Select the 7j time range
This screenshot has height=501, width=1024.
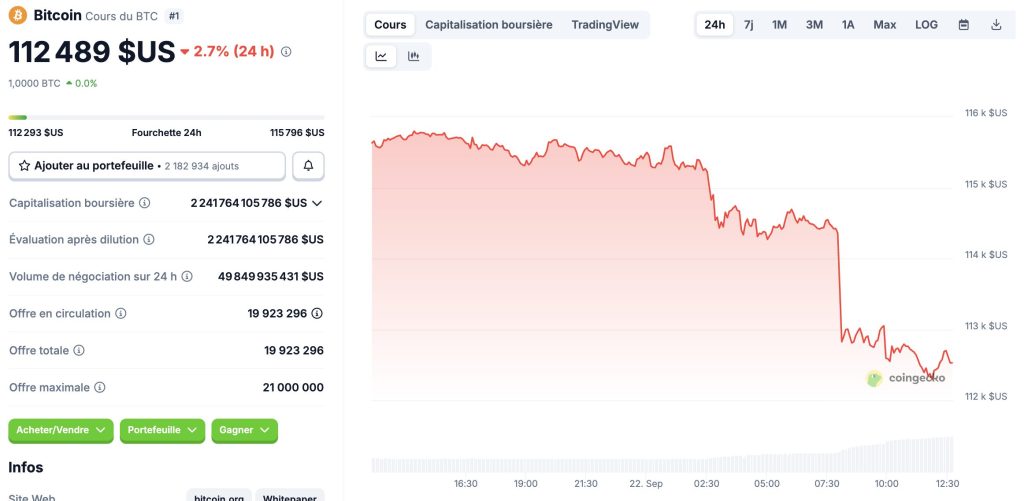point(748,25)
